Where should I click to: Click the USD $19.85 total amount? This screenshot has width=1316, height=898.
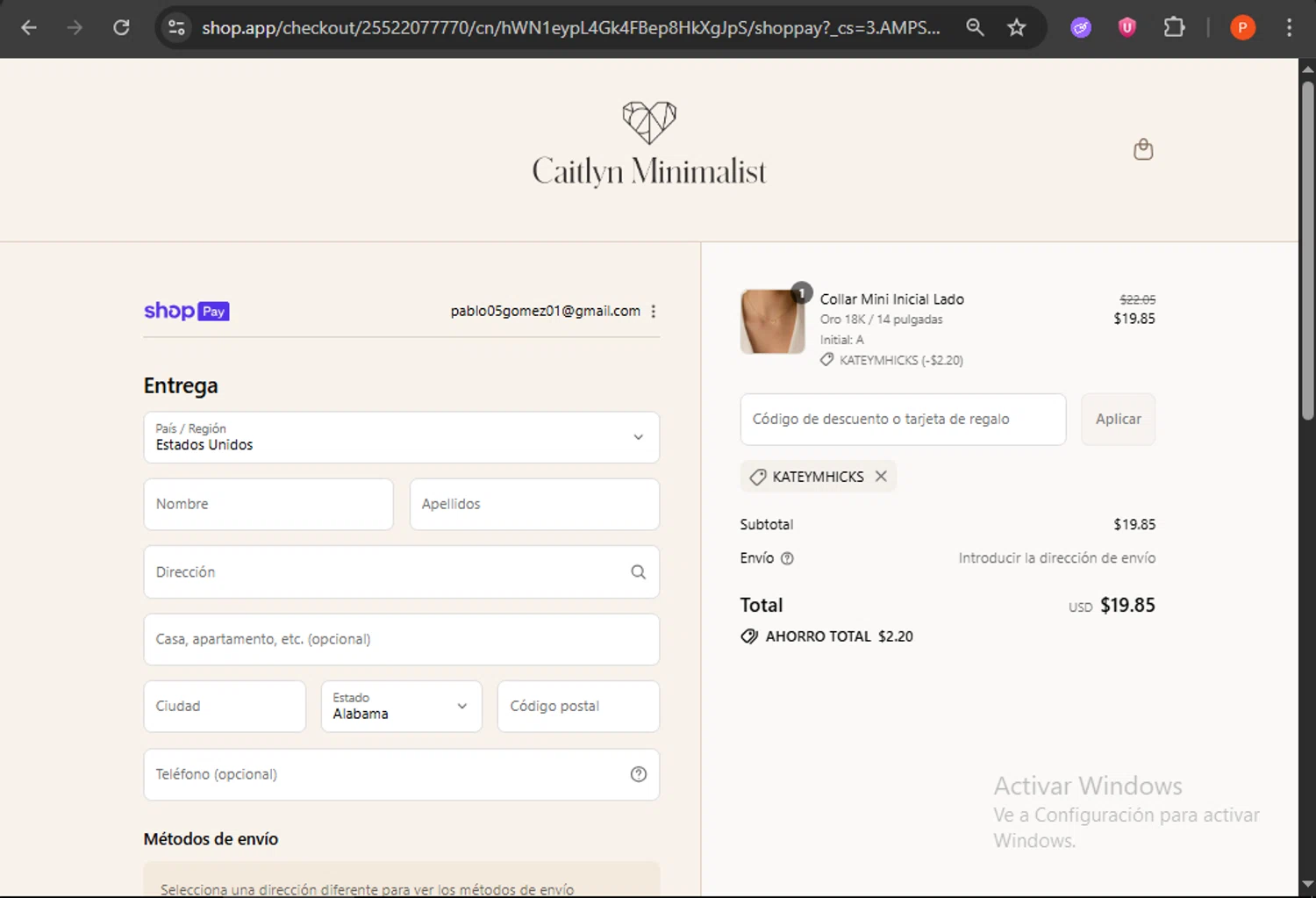coord(1112,606)
